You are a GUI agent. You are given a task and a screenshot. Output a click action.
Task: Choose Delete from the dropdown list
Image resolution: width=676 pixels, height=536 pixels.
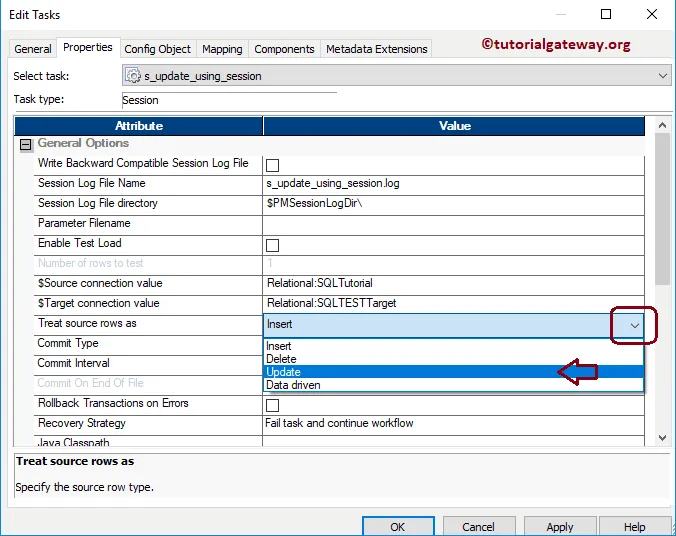(453, 359)
